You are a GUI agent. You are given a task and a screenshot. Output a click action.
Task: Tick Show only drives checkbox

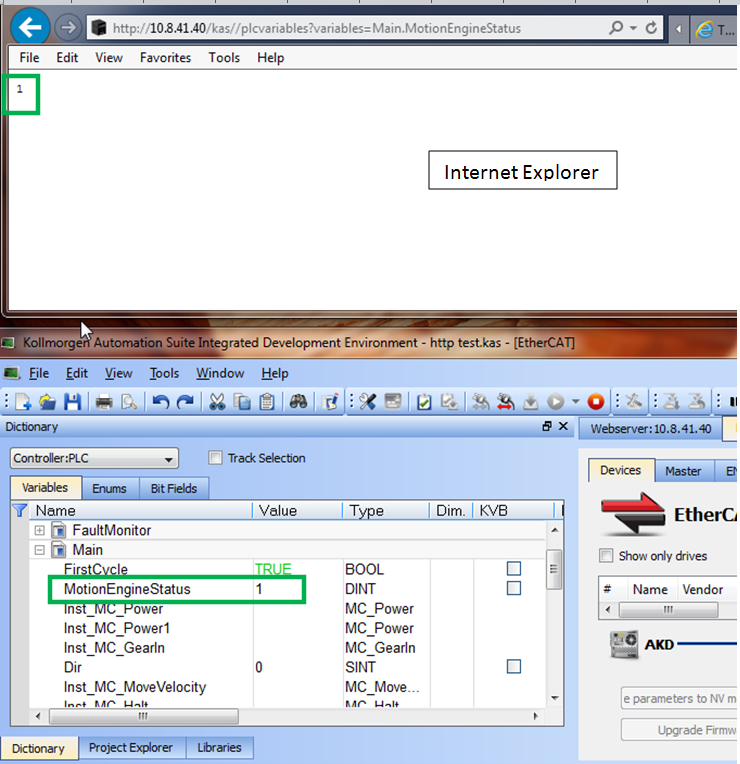pyautogui.click(x=606, y=555)
